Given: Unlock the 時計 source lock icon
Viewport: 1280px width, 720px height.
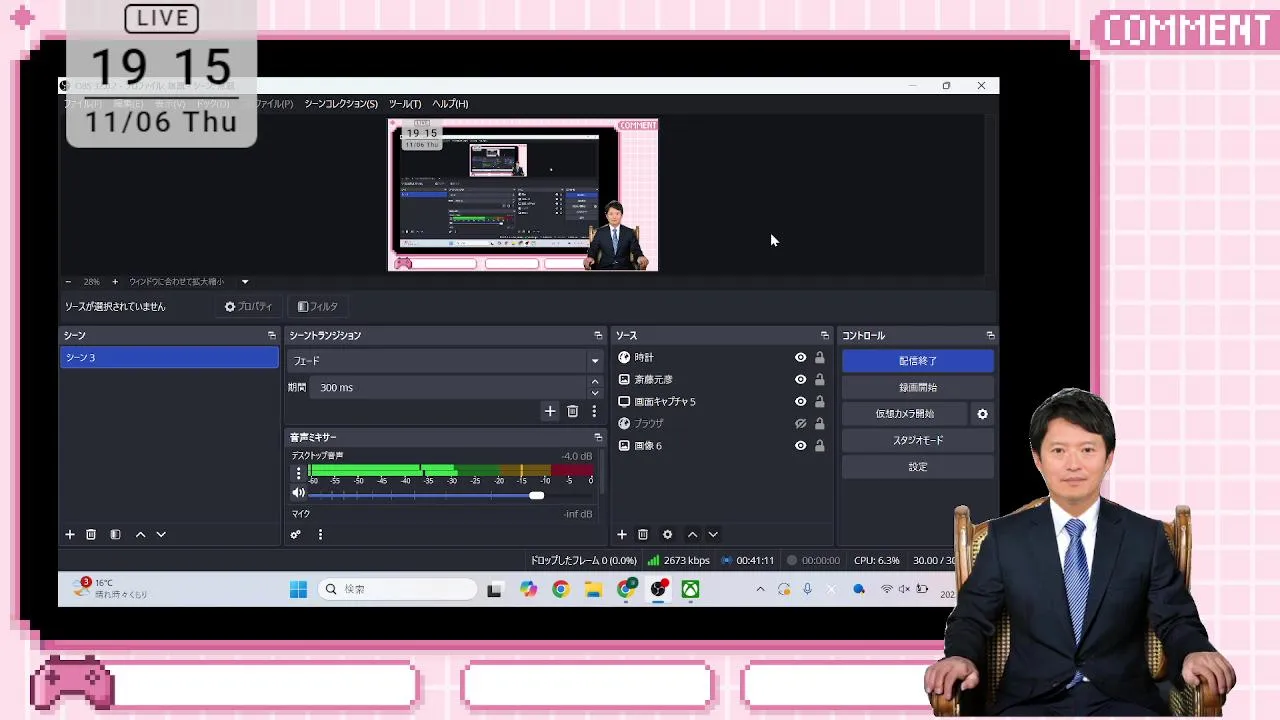Looking at the screenshot, I should coord(819,358).
